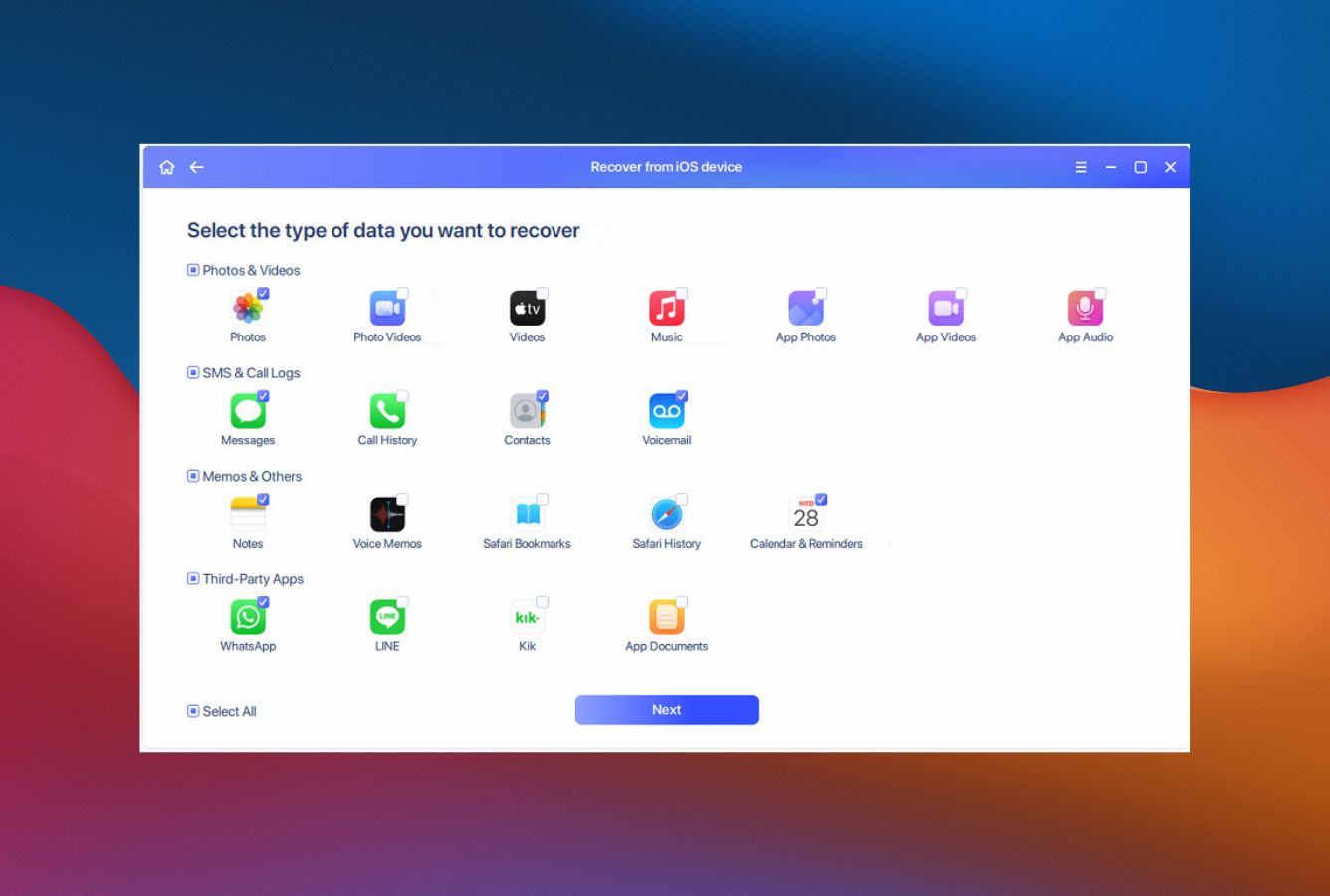The image size is (1330, 896).
Task: Pick the Music icon
Action: click(x=666, y=309)
